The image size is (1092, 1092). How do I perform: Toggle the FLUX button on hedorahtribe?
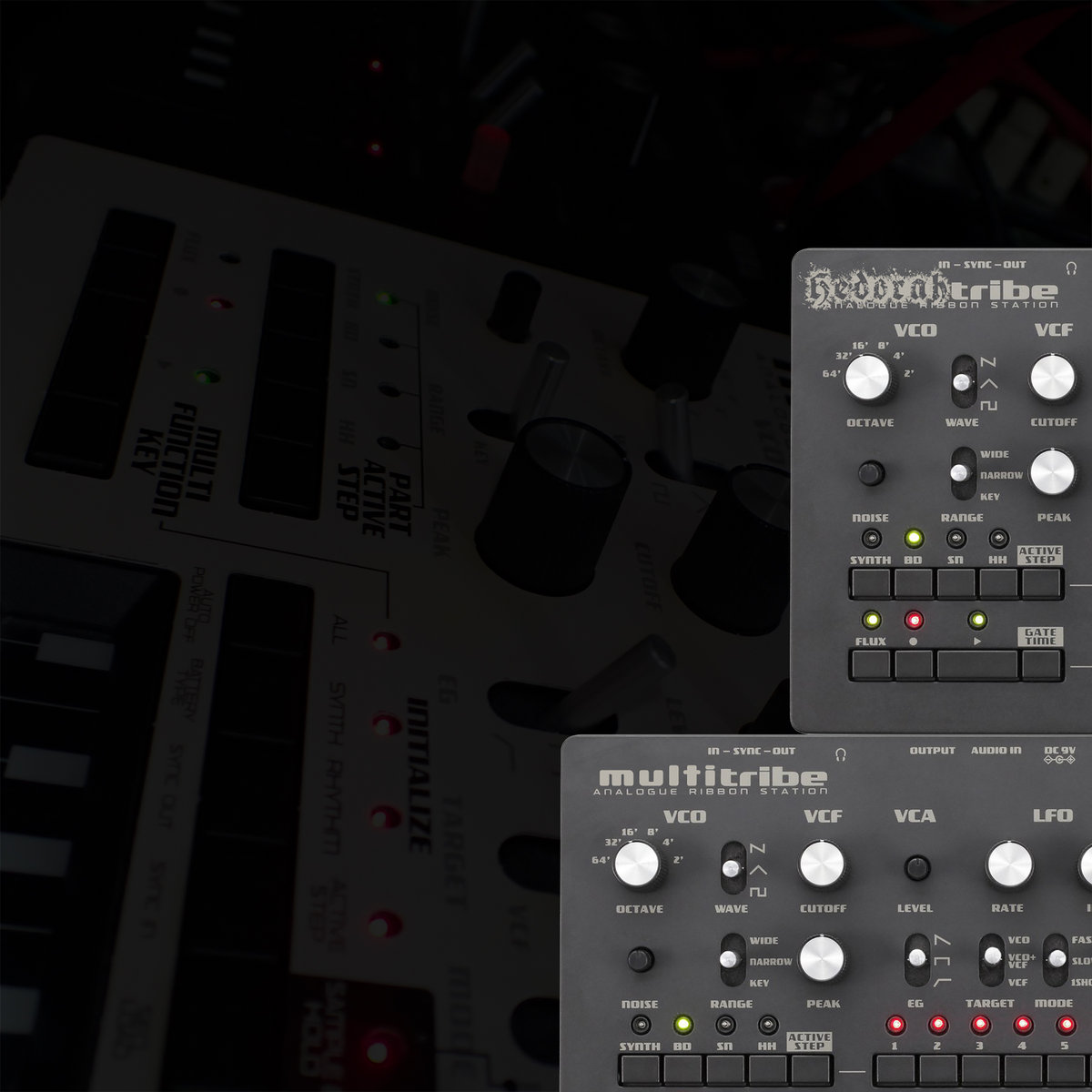click(x=871, y=664)
